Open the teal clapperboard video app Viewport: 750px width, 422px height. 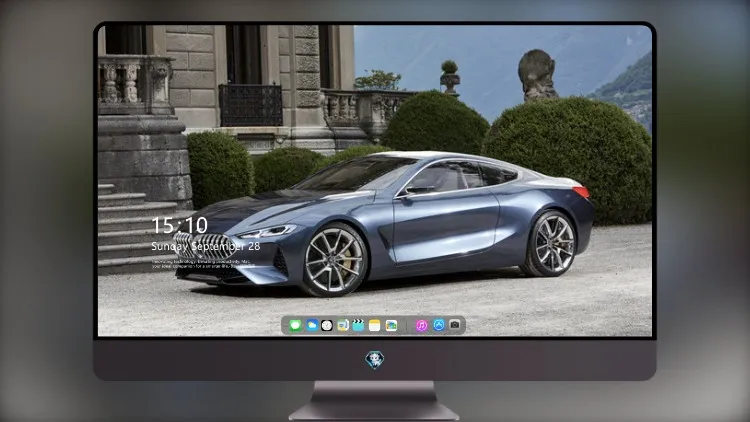tap(358, 325)
